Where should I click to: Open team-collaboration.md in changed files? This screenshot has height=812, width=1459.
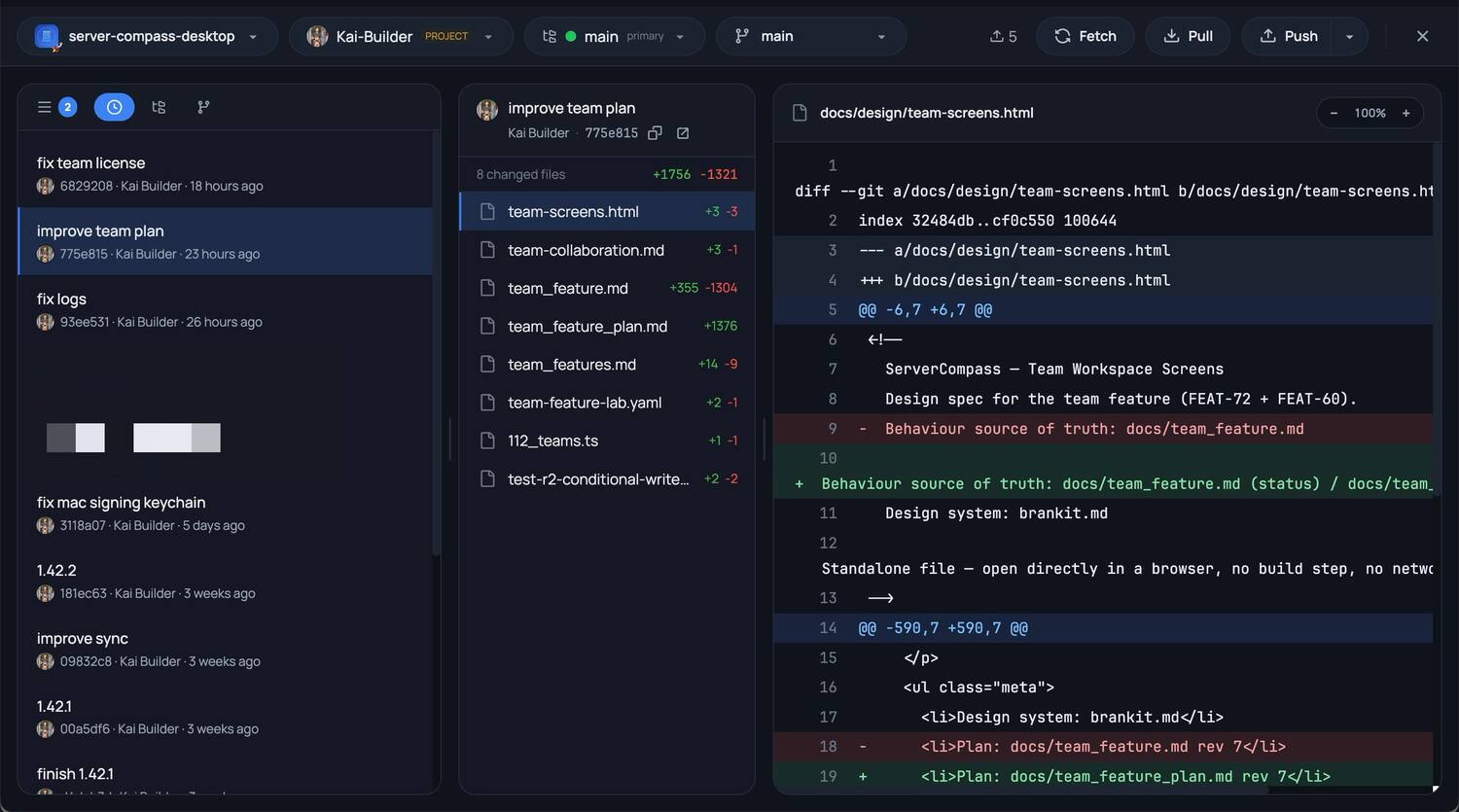tap(607, 250)
